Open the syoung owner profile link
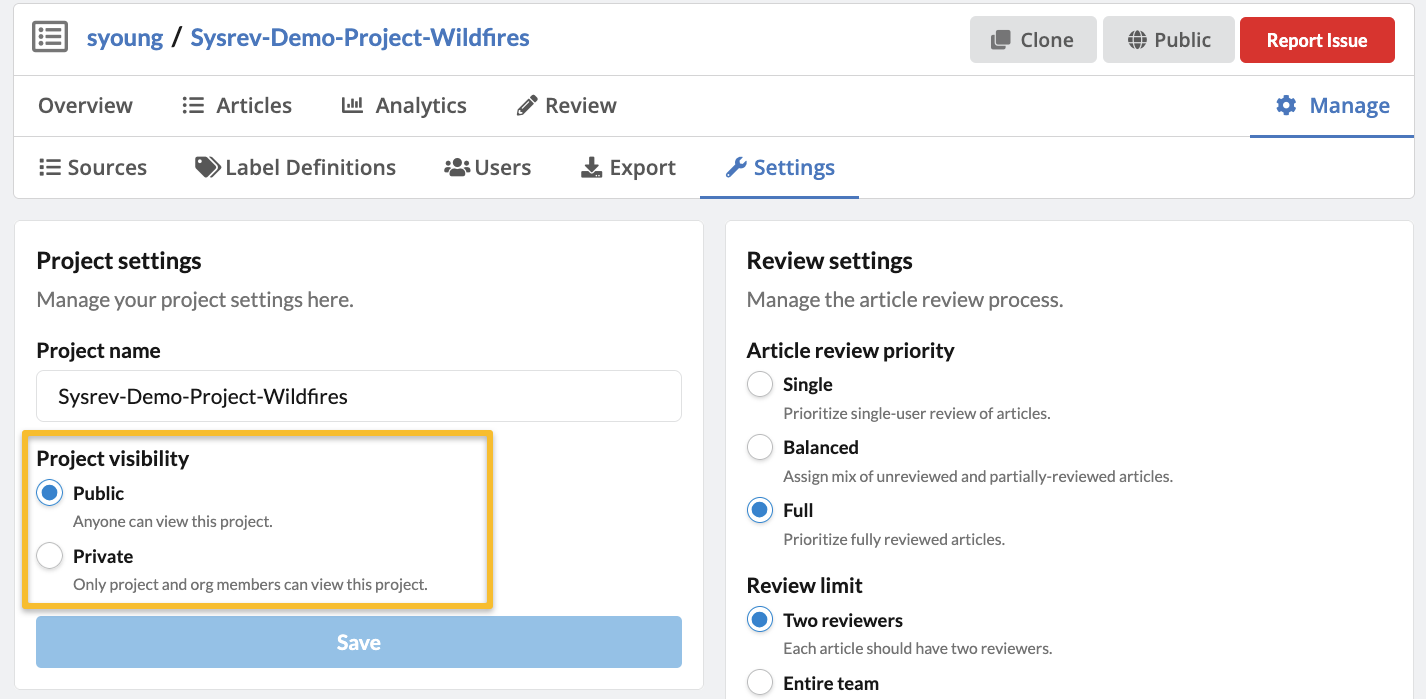The image size is (1426, 699). point(124,38)
